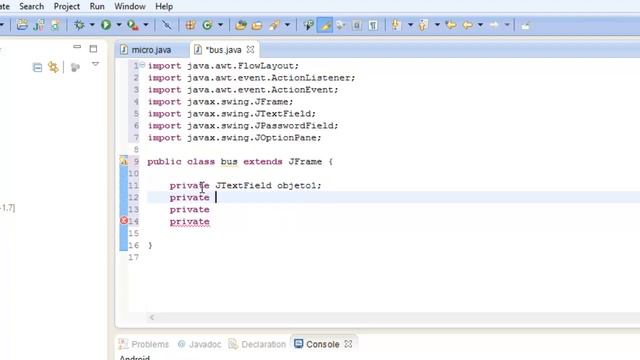
Task: Expand the New Java Class dropdown
Action: tap(220, 25)
